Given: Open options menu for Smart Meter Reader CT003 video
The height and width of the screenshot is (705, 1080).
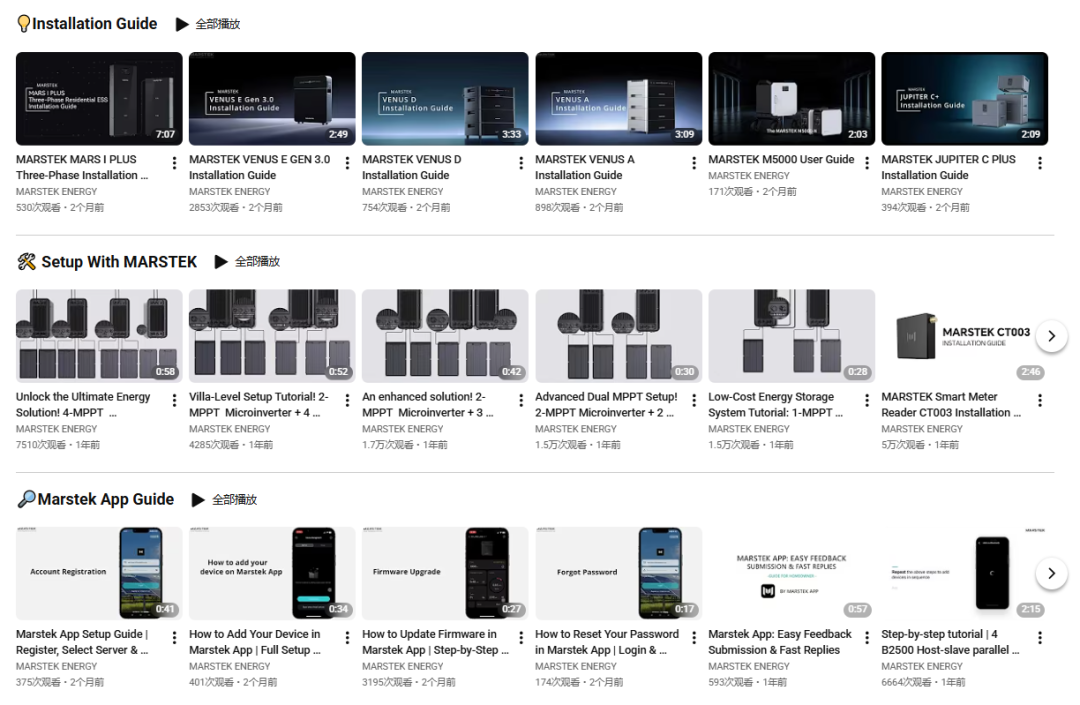Looking at the screenshot, I should click(1040, 400).
